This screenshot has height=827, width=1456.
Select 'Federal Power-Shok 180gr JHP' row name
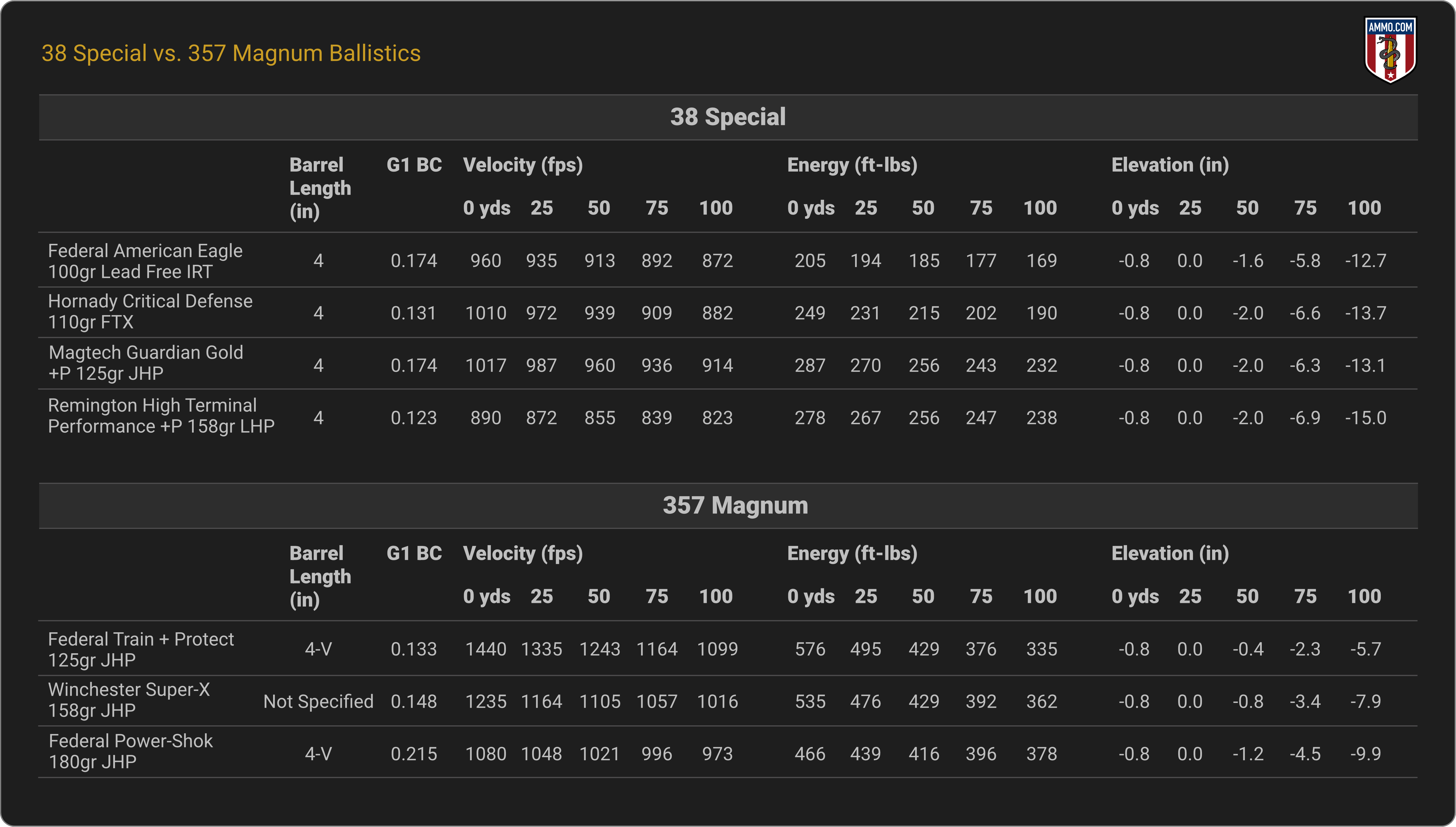point(131,752)
